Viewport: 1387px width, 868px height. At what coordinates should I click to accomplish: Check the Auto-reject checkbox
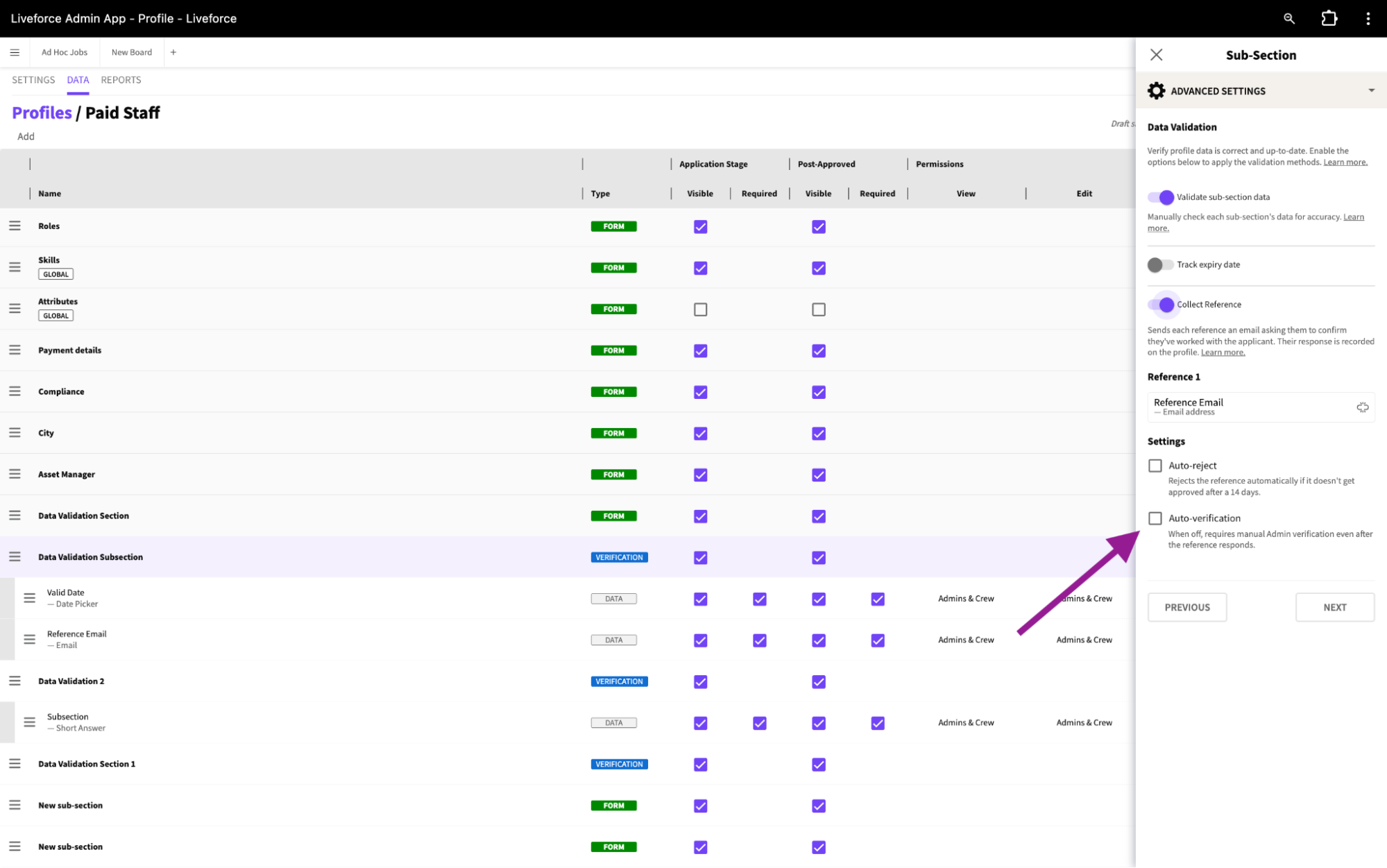[1155, 466]
